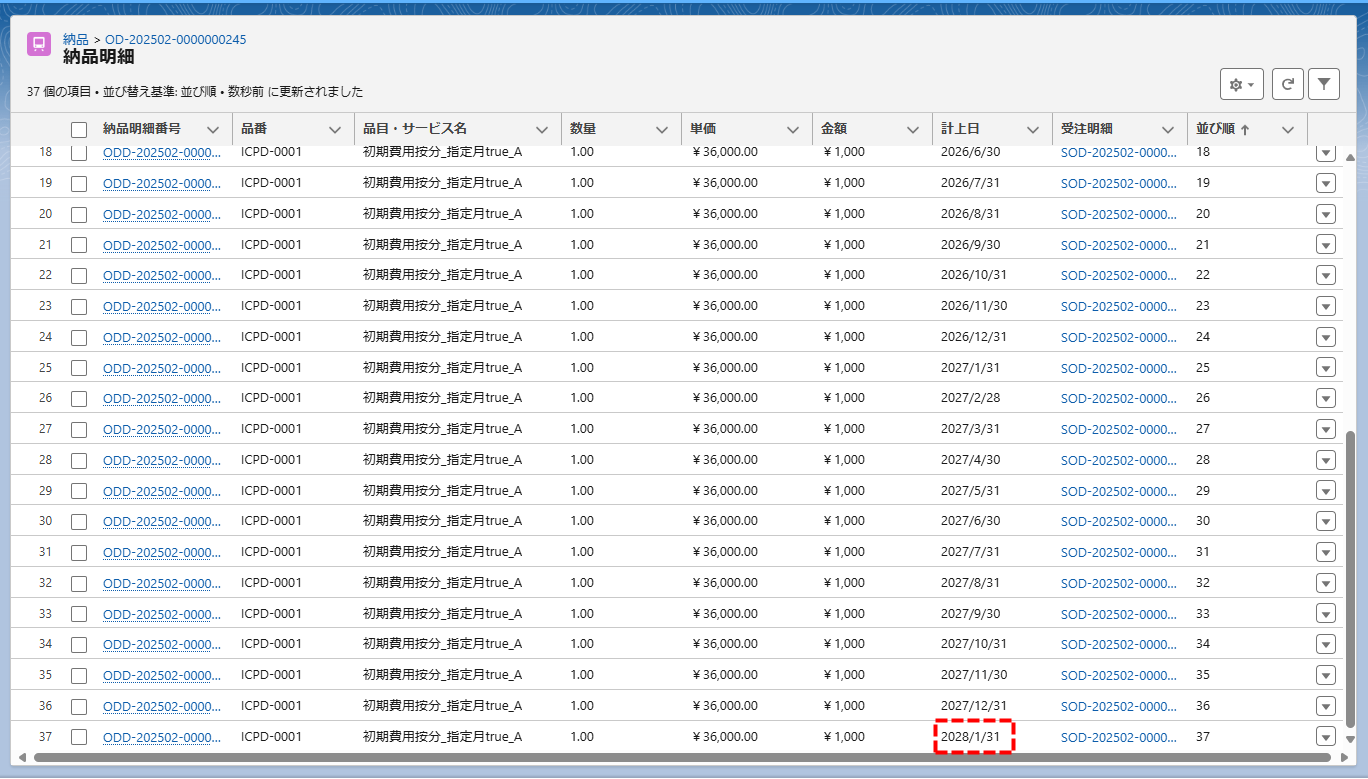Open row 37 action arrow menu
The image size is (1368, 779).
1325,737
